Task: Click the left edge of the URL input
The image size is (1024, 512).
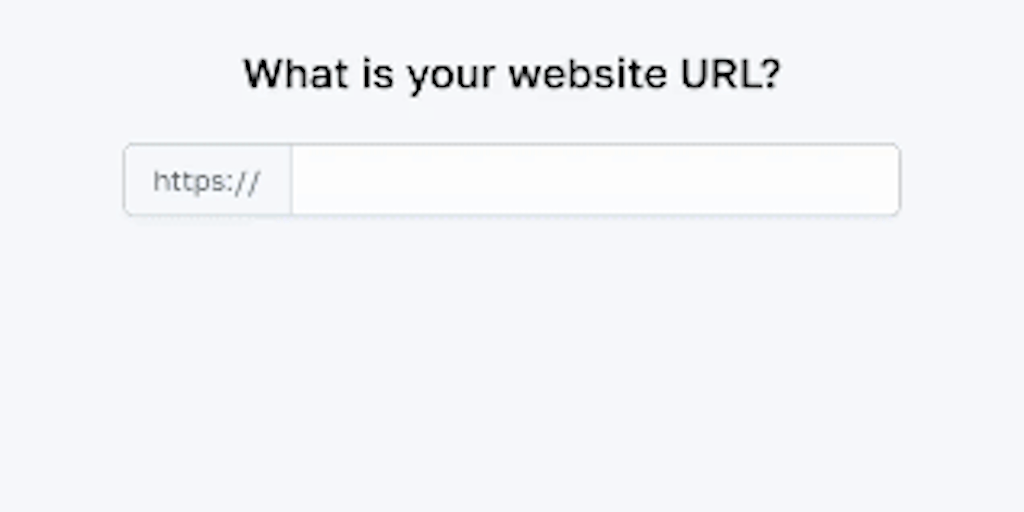Action: coord(304,180)
